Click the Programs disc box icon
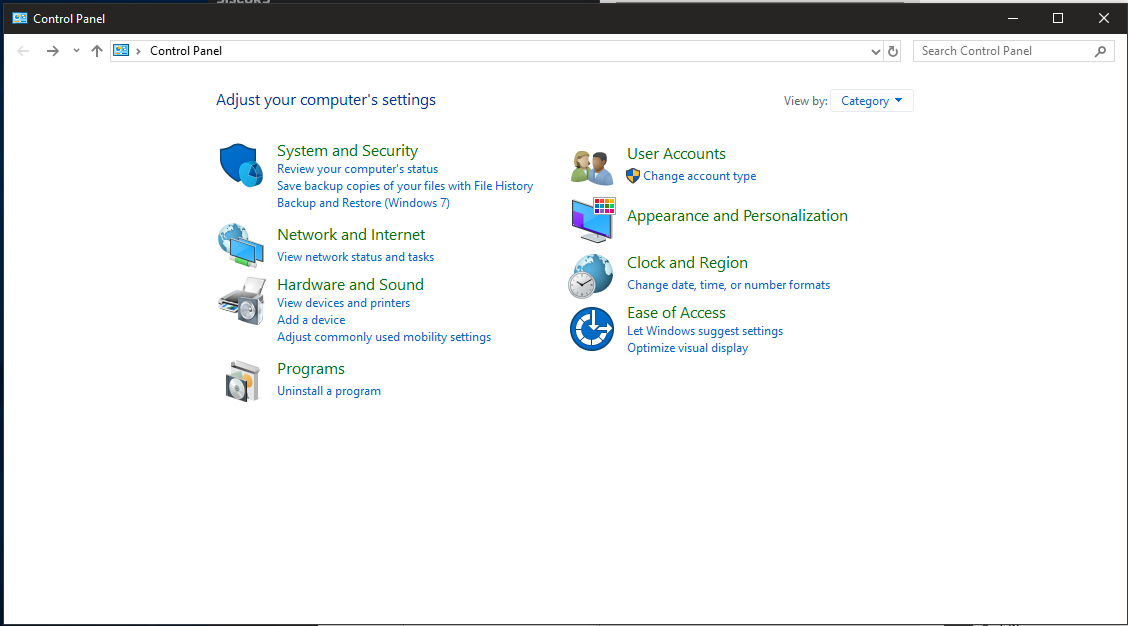 click(242, 381)
